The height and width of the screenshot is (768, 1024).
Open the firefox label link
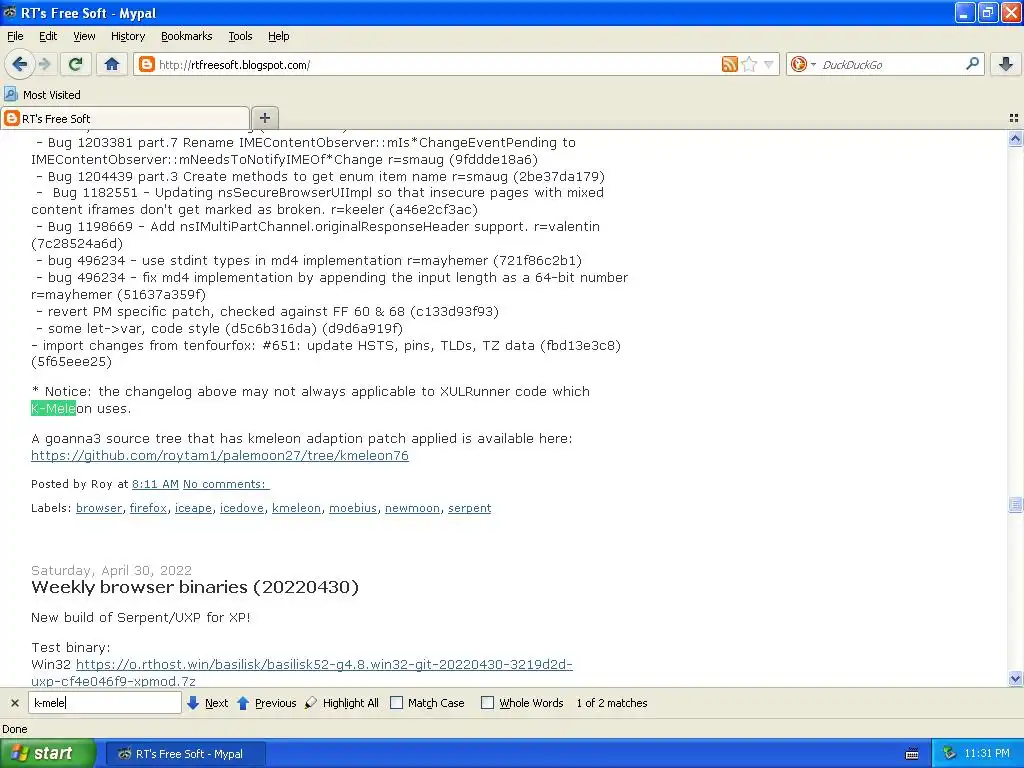pos(148,508)
